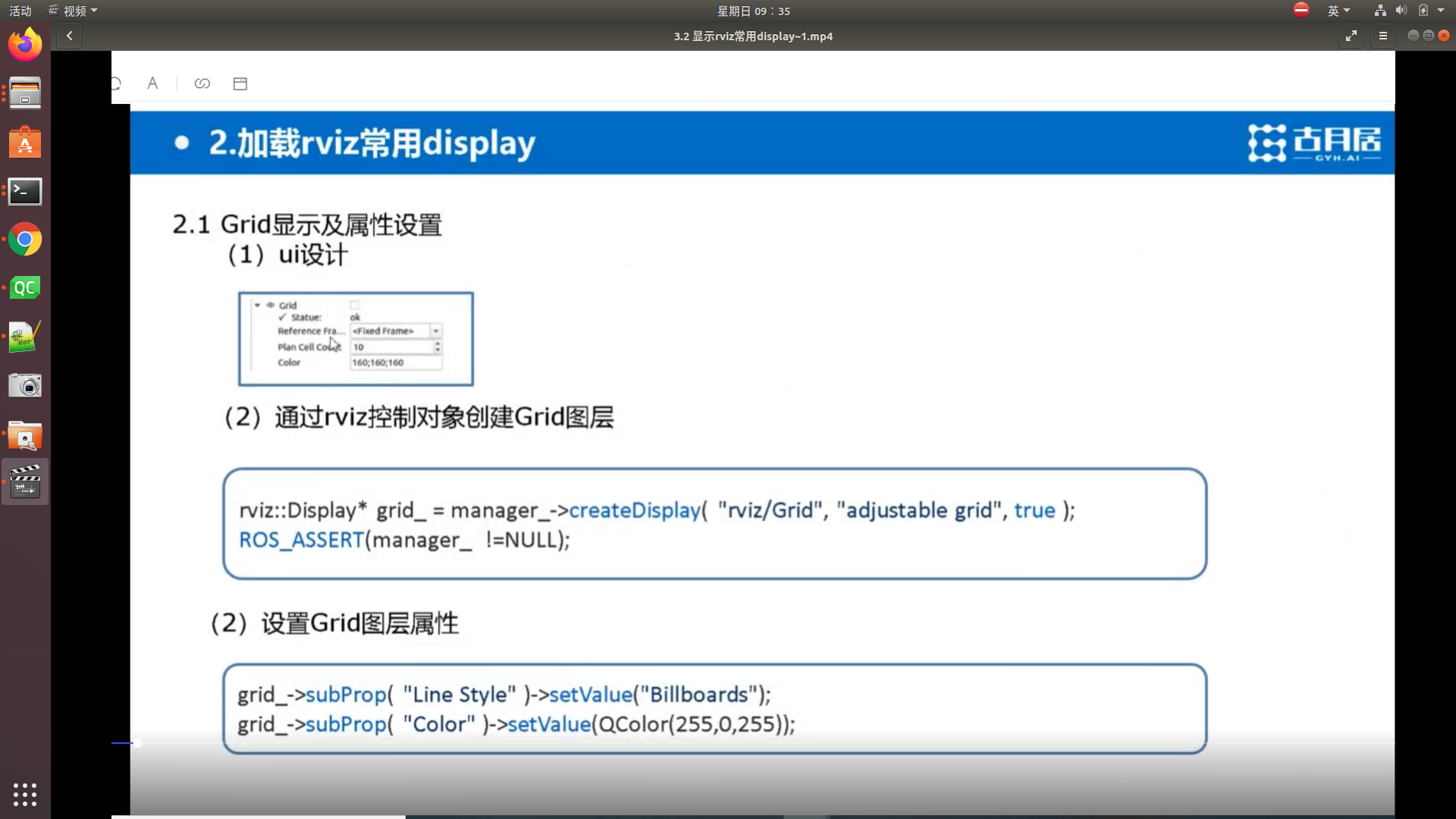
Task: Click ROS_ASSERT in the code
Action: point(301,540)
